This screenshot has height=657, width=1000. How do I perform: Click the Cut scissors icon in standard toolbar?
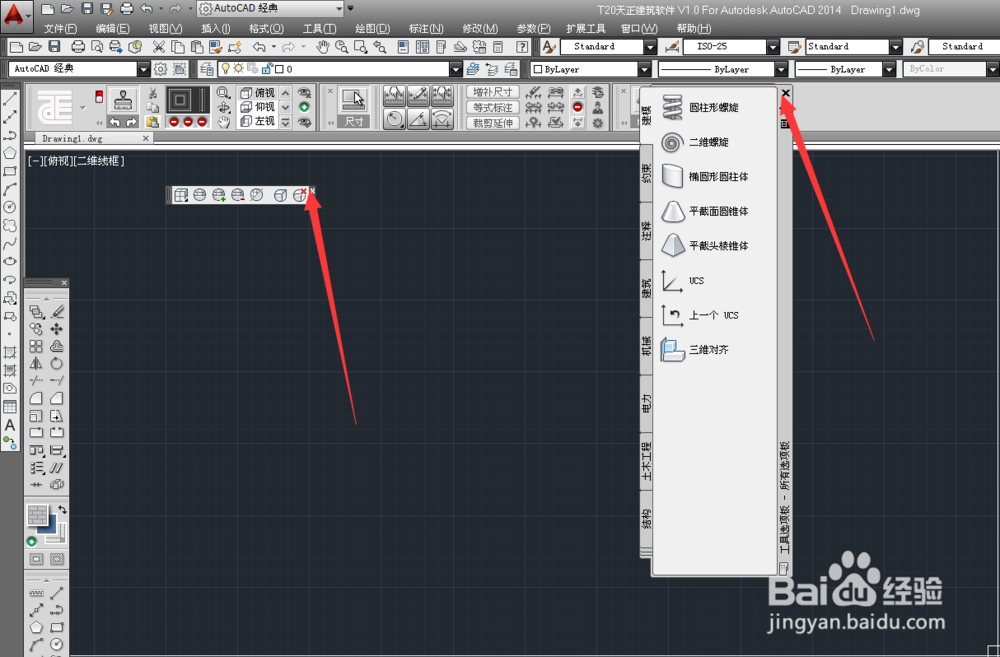[x=159, y=47]
